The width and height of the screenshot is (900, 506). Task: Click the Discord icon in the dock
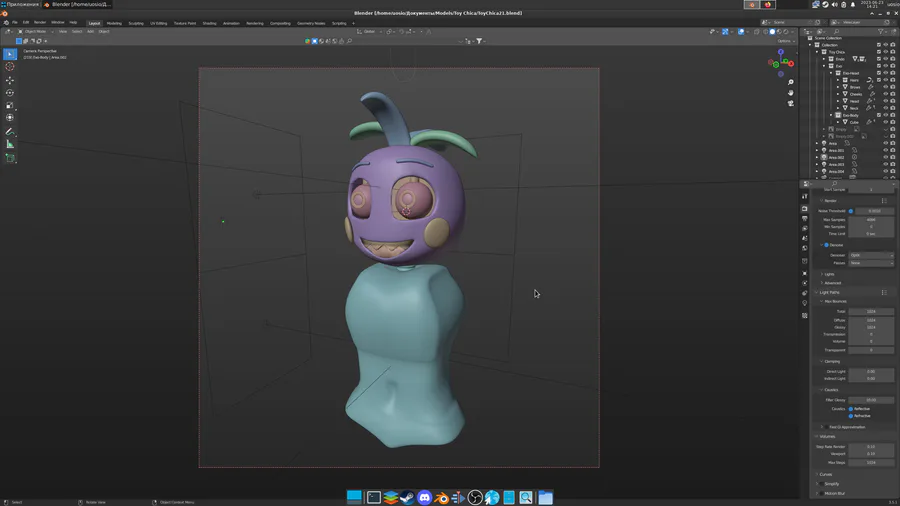424,497
